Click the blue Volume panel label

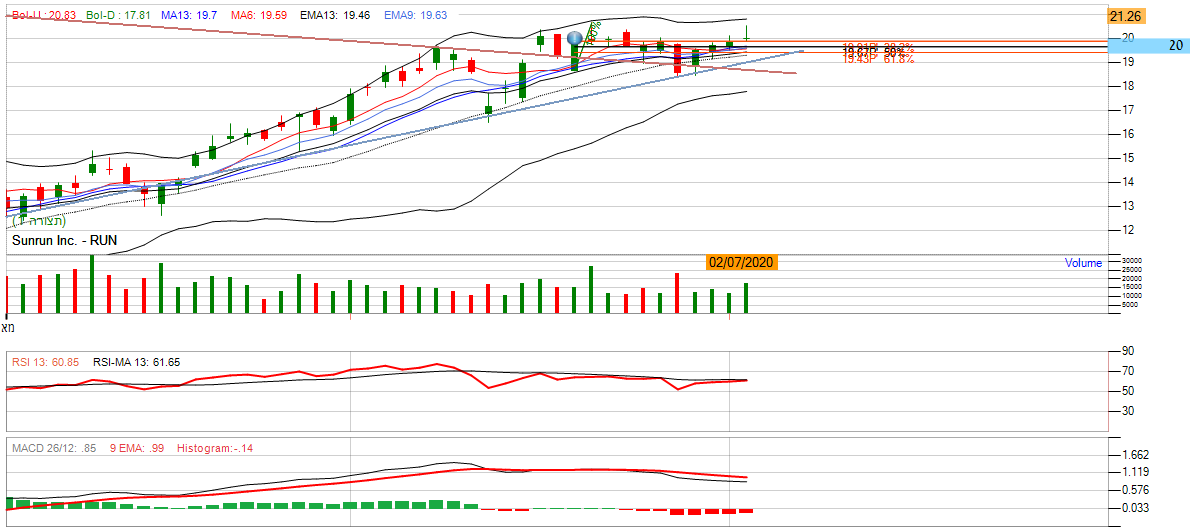click(1083, 263)
